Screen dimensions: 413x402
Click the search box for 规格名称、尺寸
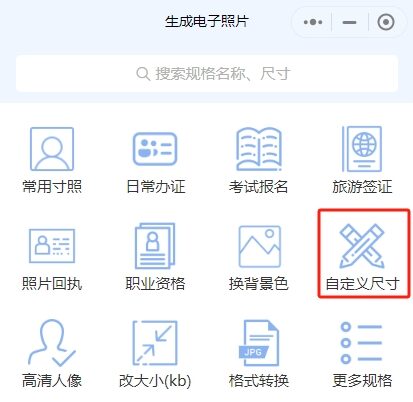tap(207, 73)
